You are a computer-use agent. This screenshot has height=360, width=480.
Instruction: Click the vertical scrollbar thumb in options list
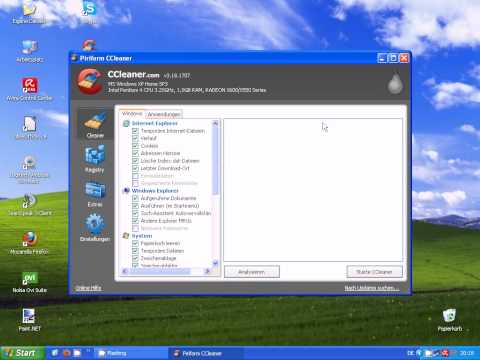coord(215,161)
